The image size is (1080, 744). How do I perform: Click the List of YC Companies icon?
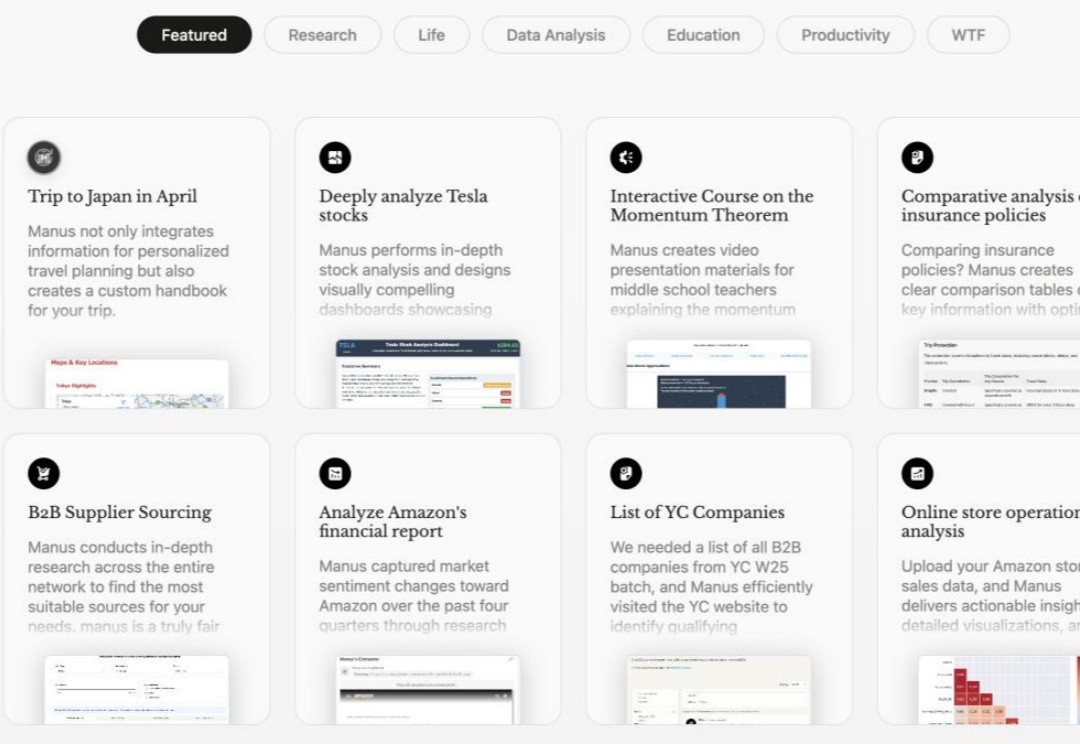626,473
